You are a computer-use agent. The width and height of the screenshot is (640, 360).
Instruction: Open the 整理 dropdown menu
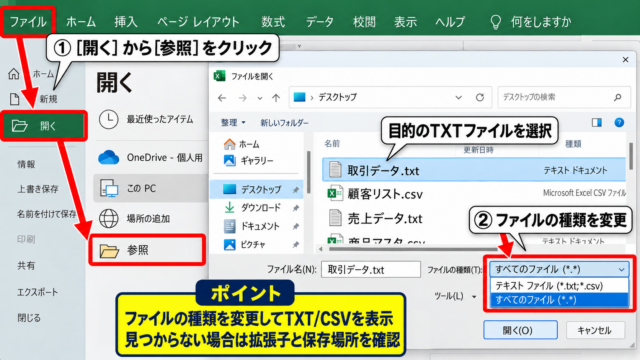point(233,122)
